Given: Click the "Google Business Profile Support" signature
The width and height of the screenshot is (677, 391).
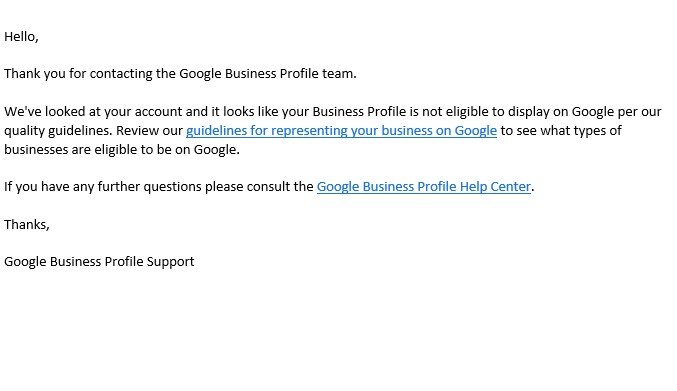Looking at the screenshot, I should (x=99, y=262).
